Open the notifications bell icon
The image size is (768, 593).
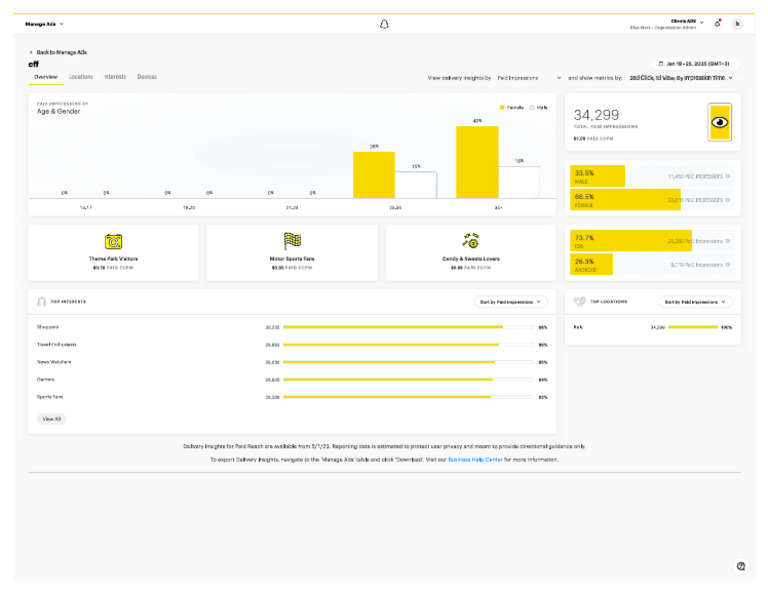717,23
